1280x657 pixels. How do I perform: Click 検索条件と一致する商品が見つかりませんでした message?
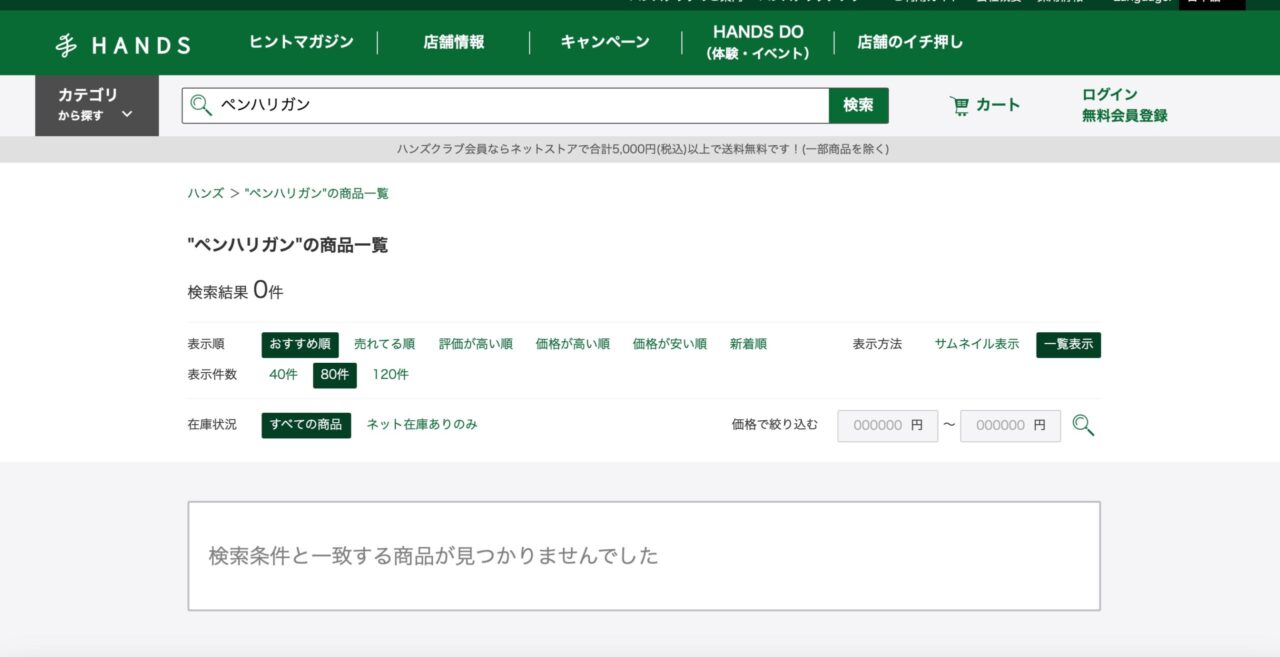click(x=434, y=556)
